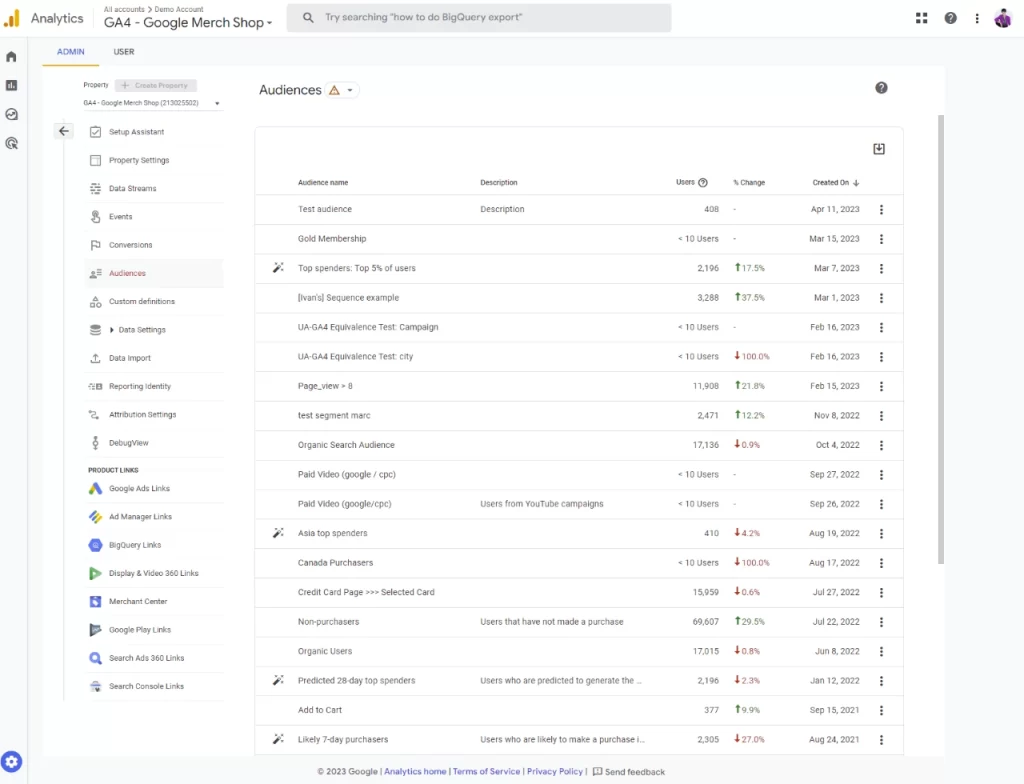
Task: Open the Likely 7-day purchasers audience
Action: click(343, 740)
